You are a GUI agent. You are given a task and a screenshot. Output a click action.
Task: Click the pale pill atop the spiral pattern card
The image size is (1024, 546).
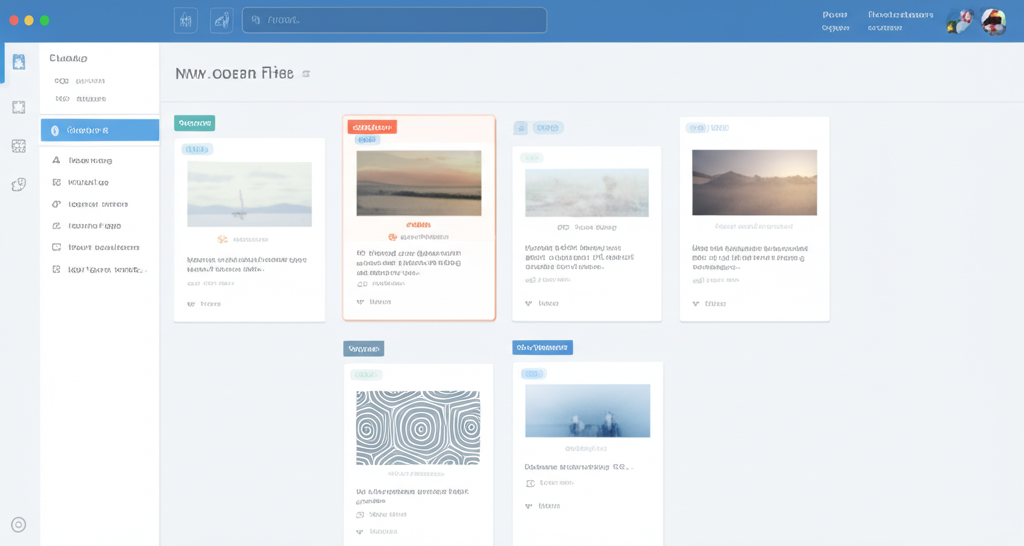[366, 375]
